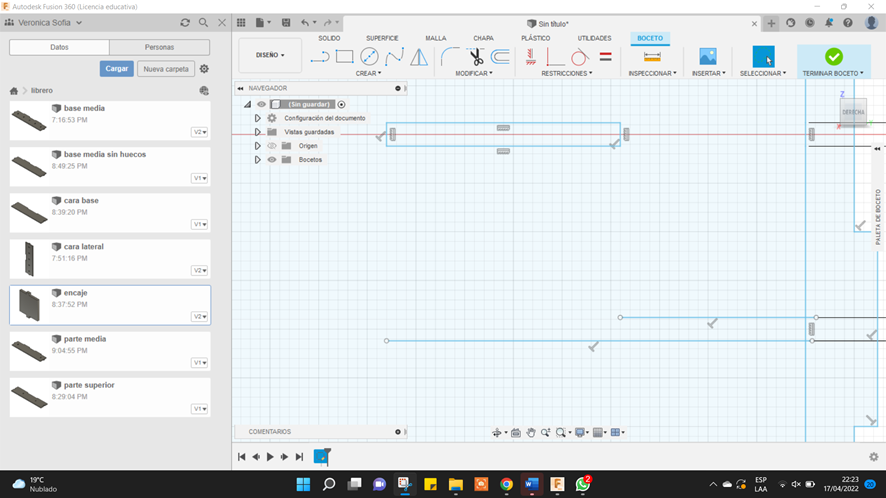The width and height of the screenshot is (886, 498).
Task: Select the Rectangle sketch tool
Action: [x=344, y=57]
